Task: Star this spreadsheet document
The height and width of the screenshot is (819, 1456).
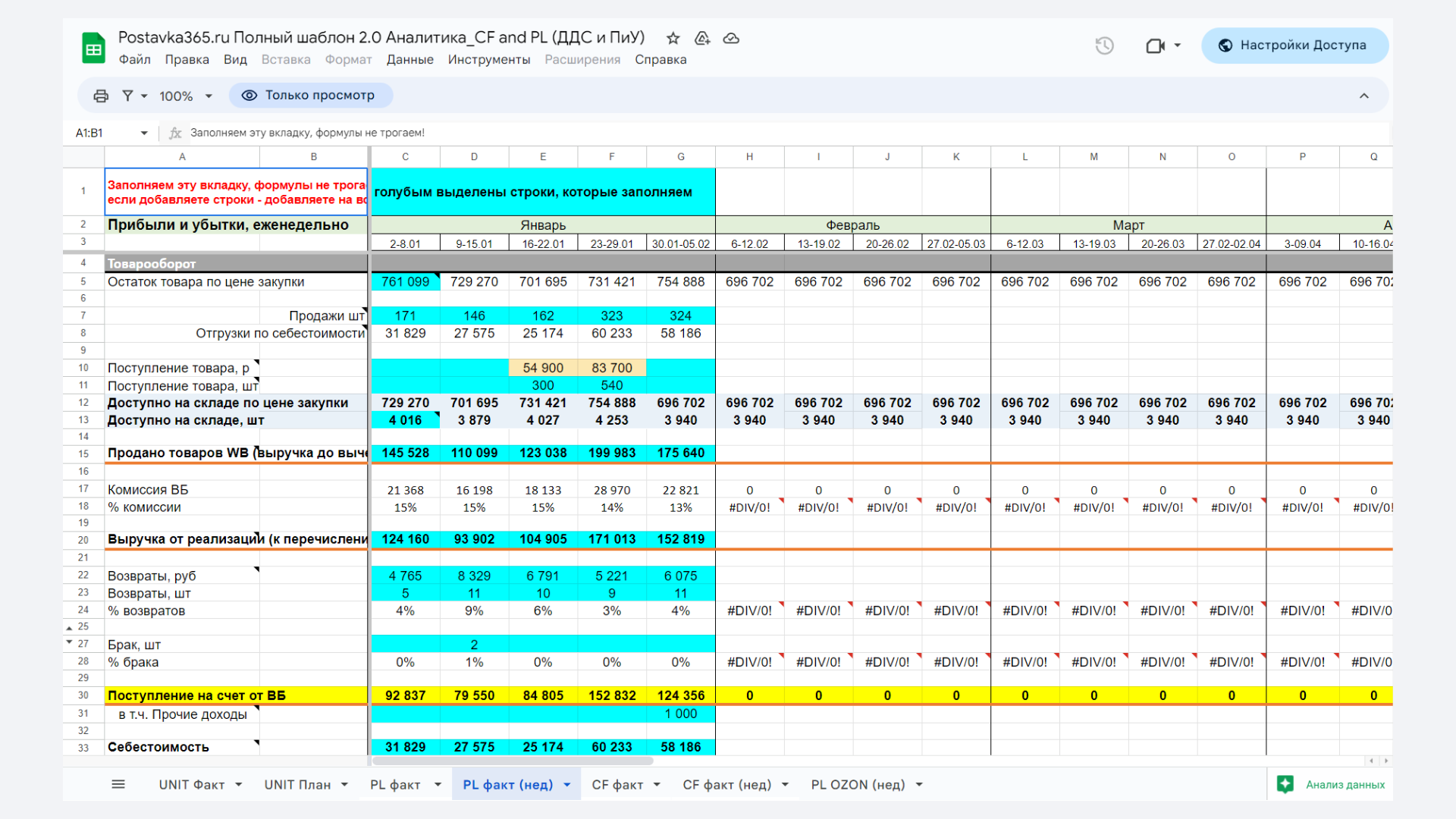Action: [x=673, y=38]
